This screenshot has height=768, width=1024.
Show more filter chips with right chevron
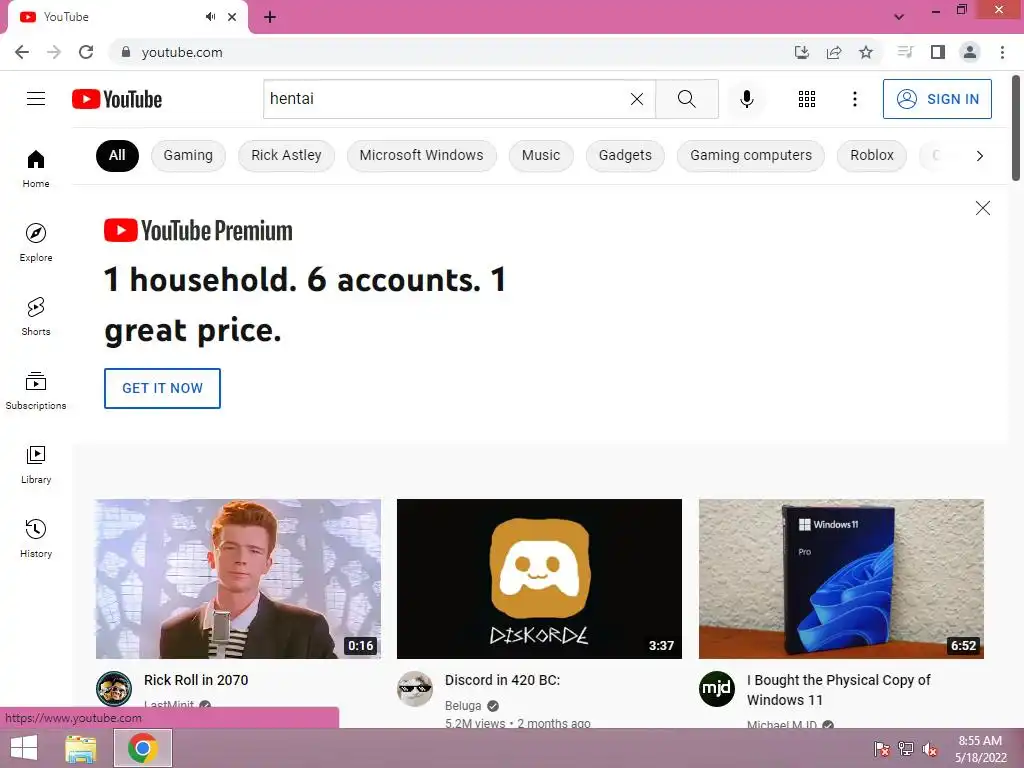[980, 155]
